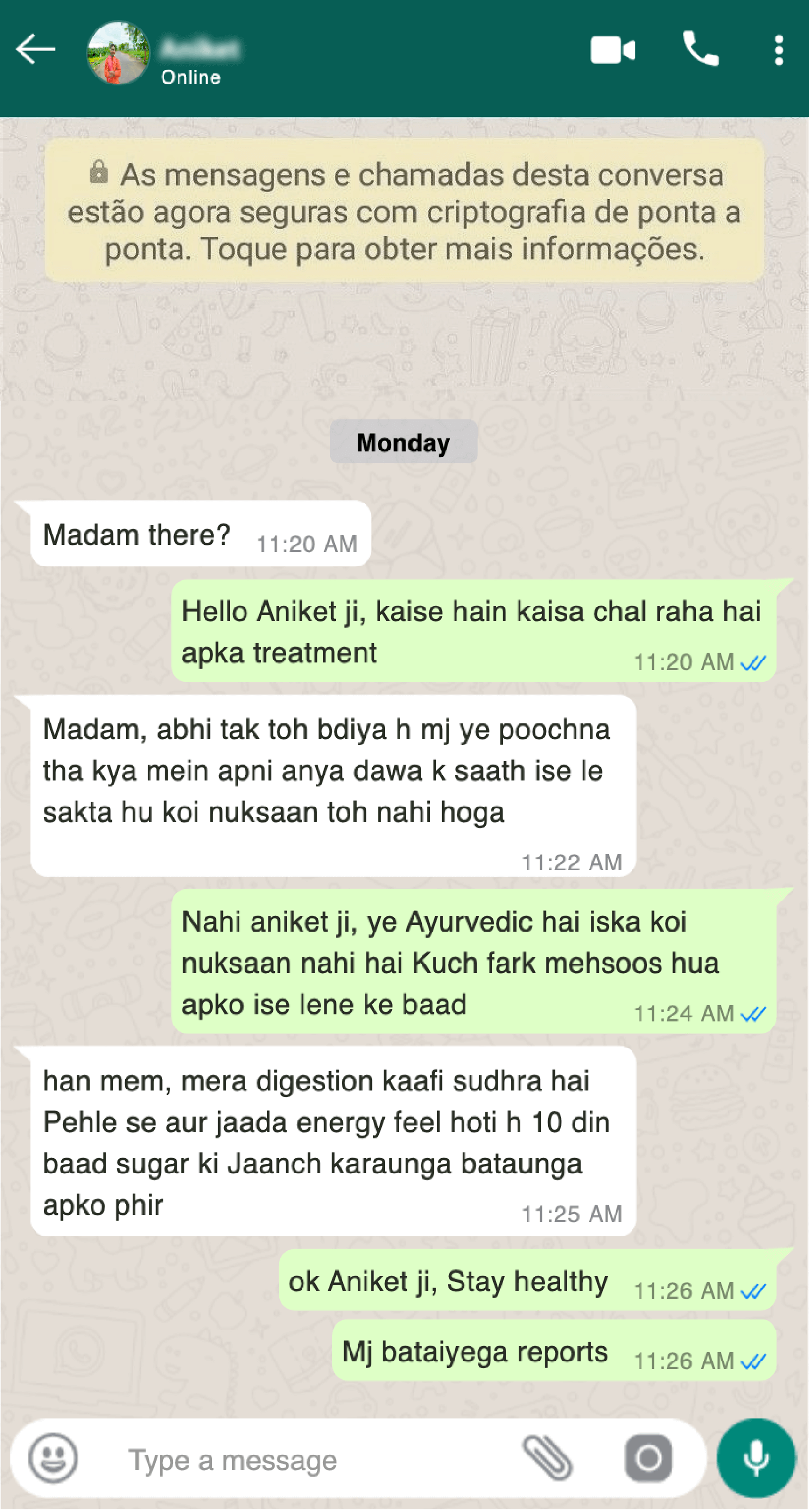
Task: Tap the microphone voice message button
Action: tap(756, 1458)
